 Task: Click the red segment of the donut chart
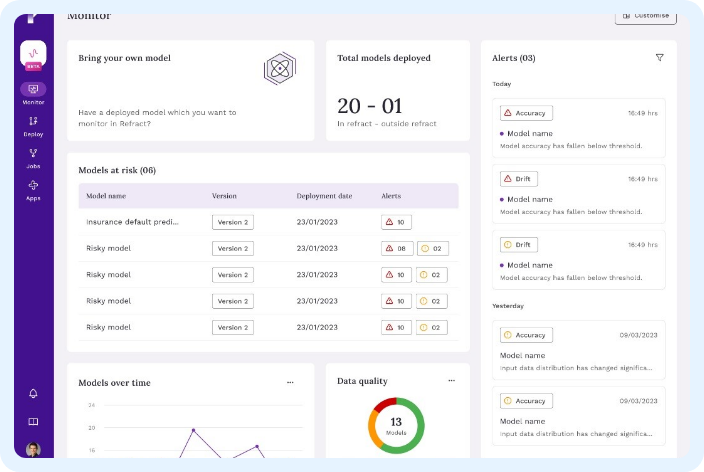coord(384,404)
